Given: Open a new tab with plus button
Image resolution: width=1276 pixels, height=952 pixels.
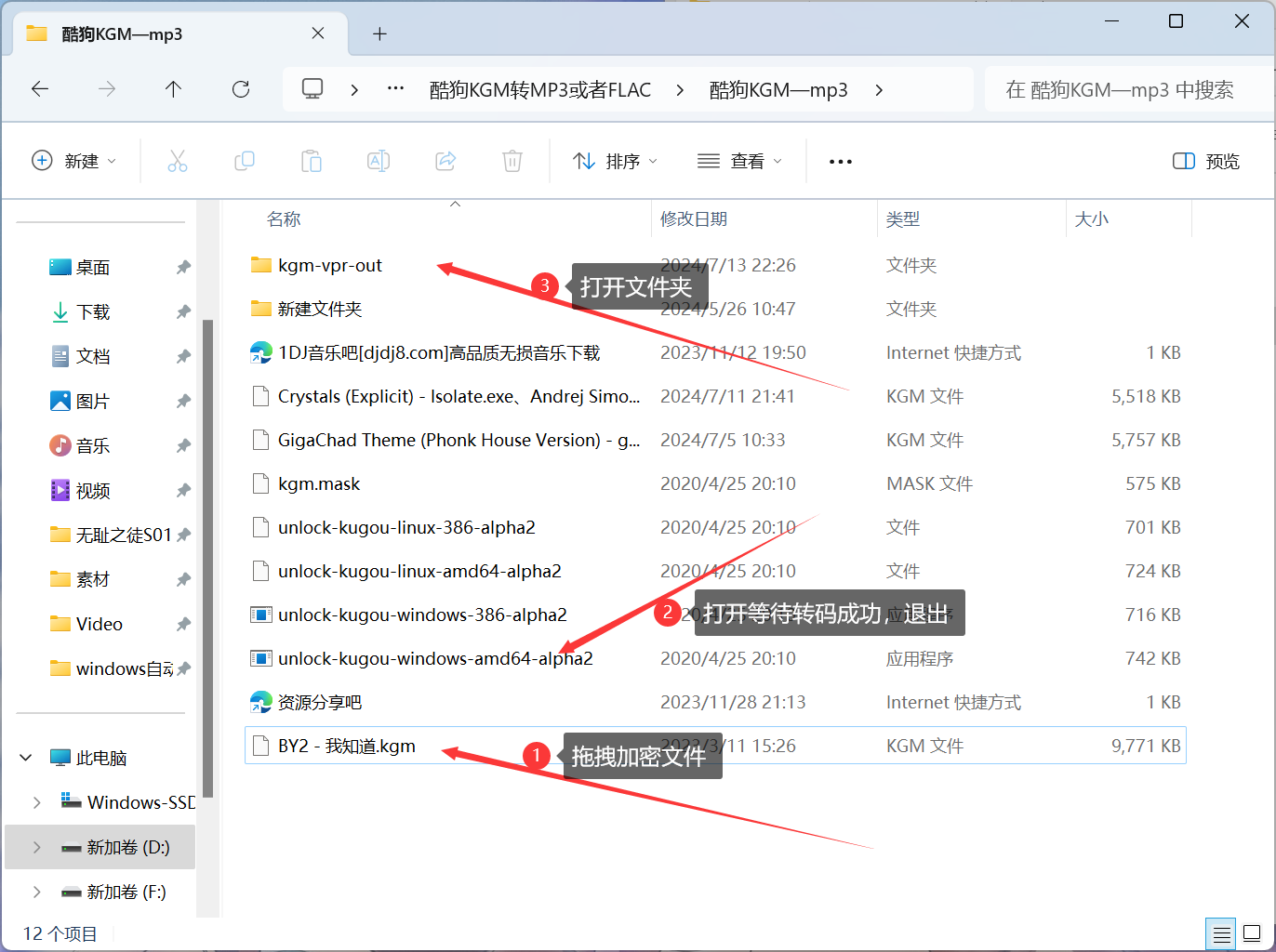Looking at the screenshot, I should tap(379, 33).
